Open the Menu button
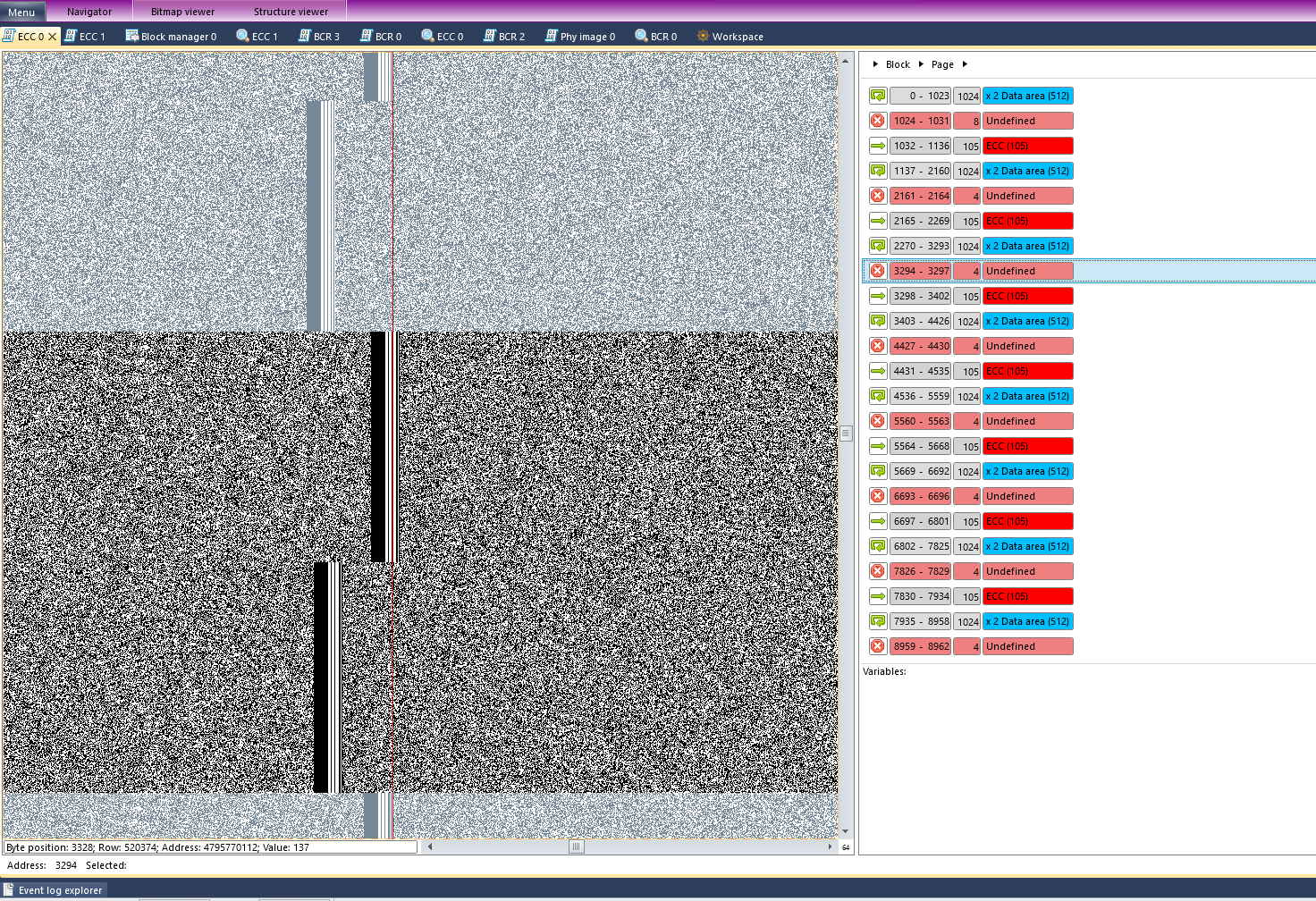 tap(21, 12)
